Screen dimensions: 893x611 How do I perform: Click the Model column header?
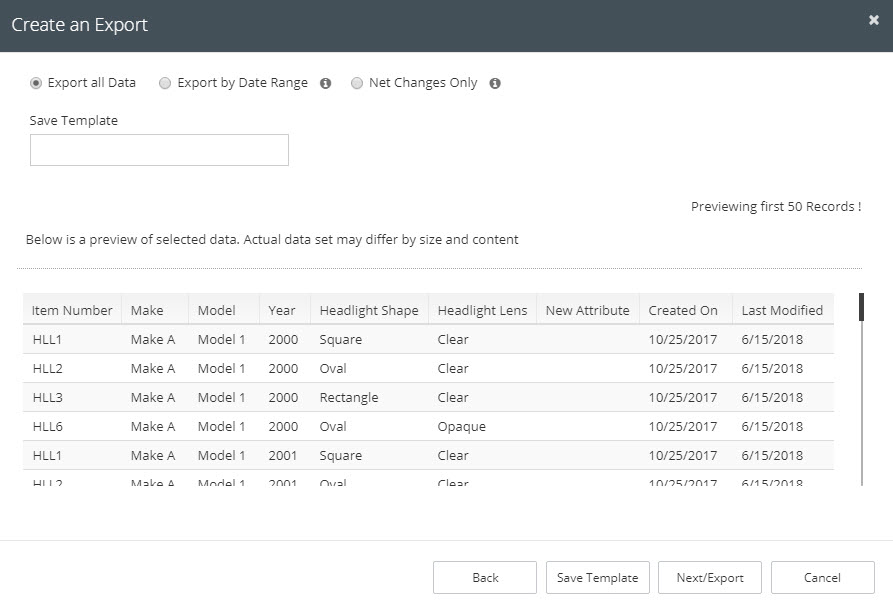[x=224, y=310]
